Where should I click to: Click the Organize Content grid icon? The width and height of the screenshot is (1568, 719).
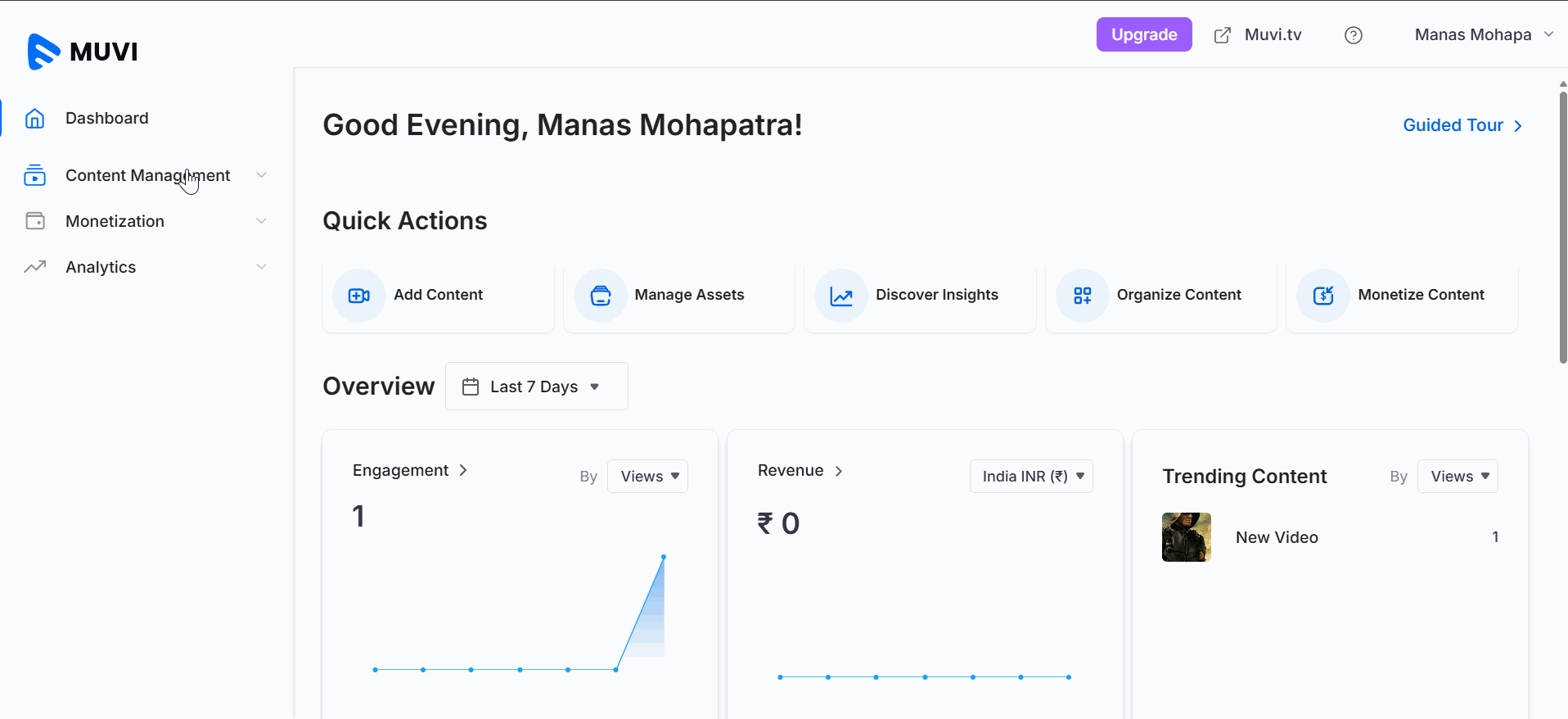(1082, 296)
